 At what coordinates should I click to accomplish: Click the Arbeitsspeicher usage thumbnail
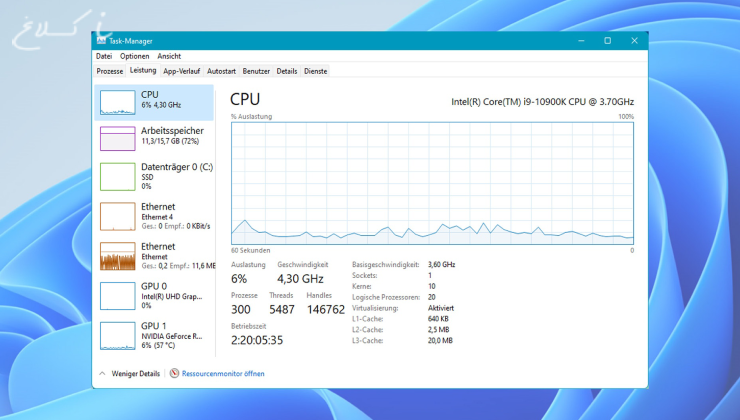pos(118,138)
